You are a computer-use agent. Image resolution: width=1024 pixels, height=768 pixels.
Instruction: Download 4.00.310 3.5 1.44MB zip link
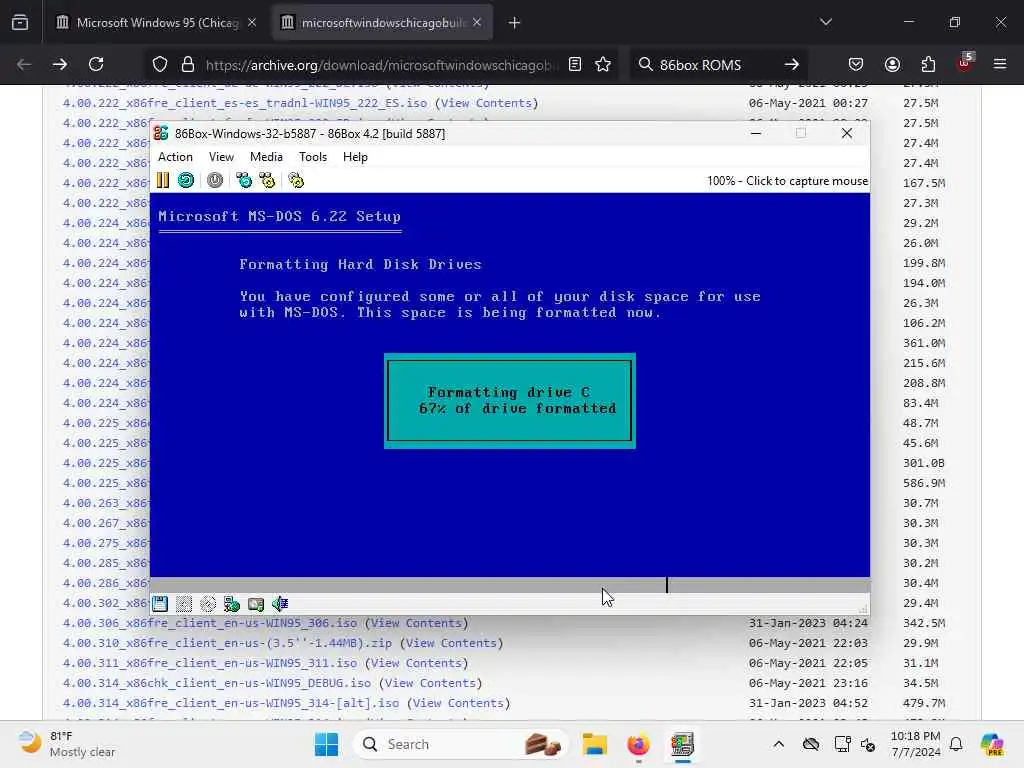(x=227, y=643)
